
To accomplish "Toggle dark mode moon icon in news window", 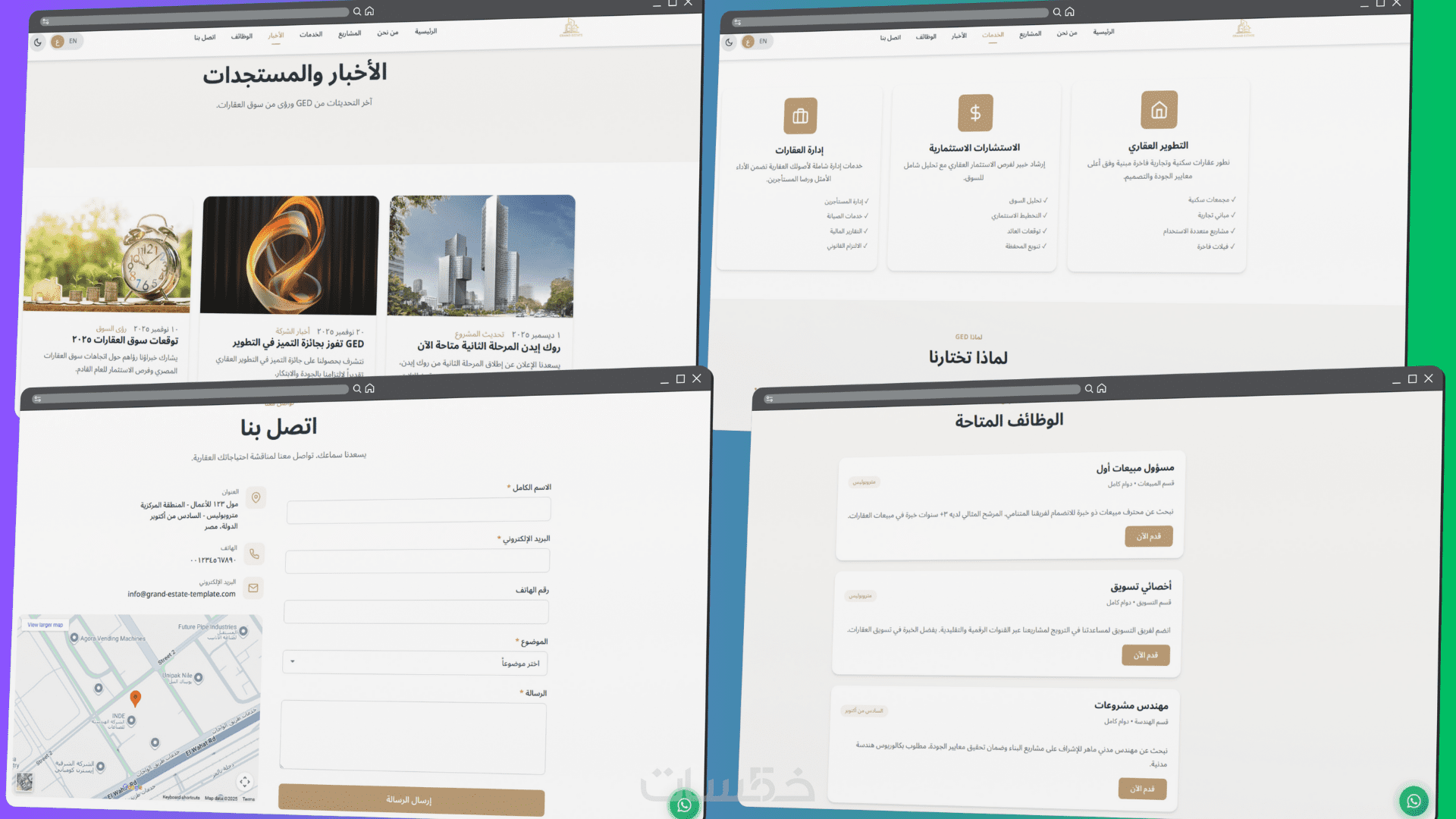I will point(38,42).
